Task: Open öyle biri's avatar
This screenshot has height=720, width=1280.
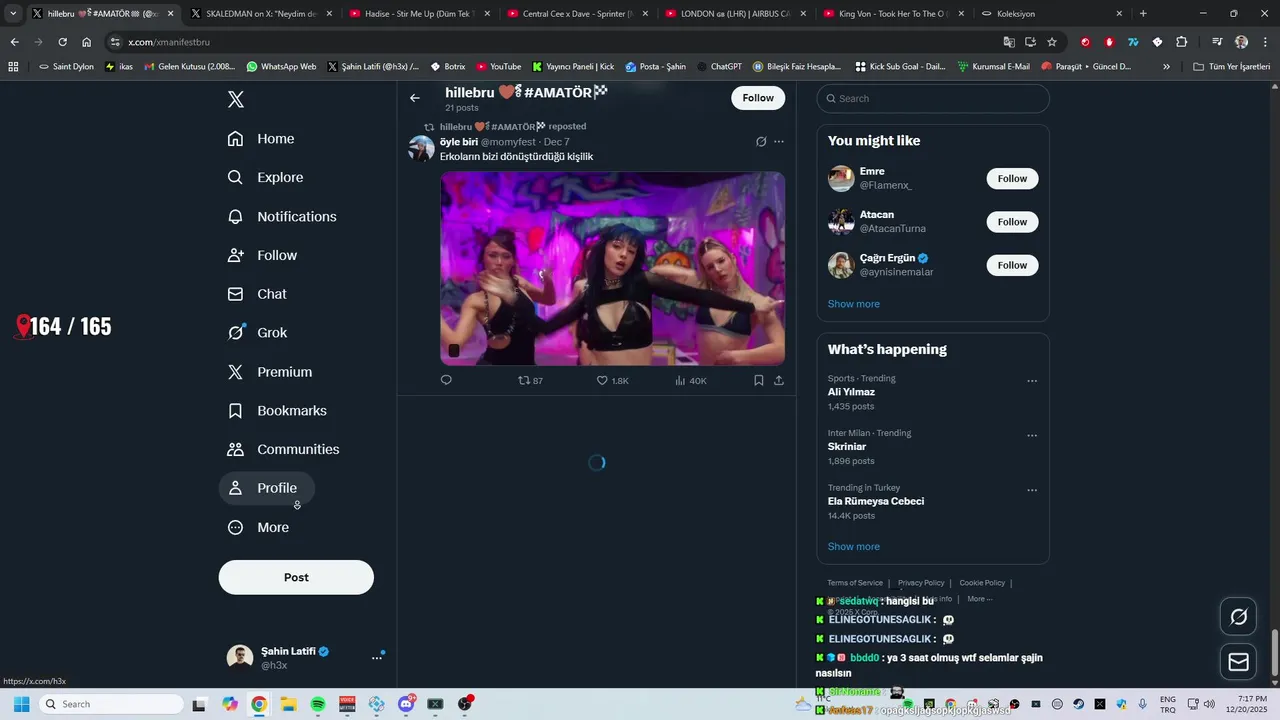Action: [421, 149]
